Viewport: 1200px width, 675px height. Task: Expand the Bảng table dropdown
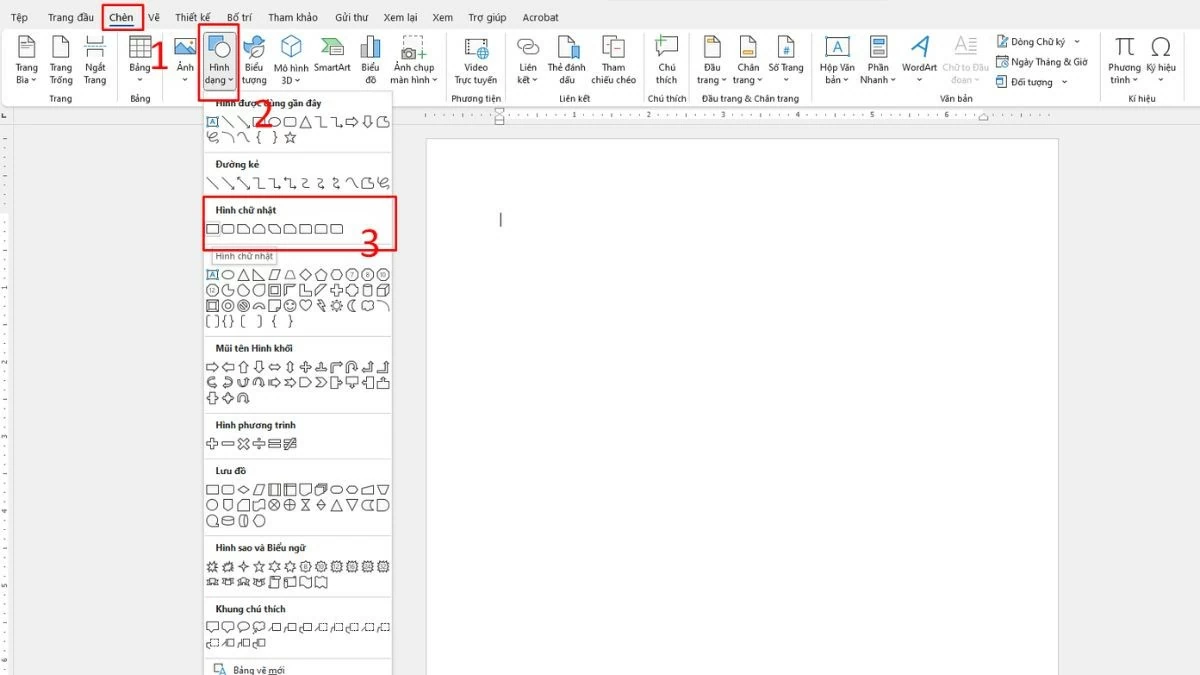point(140,60)
